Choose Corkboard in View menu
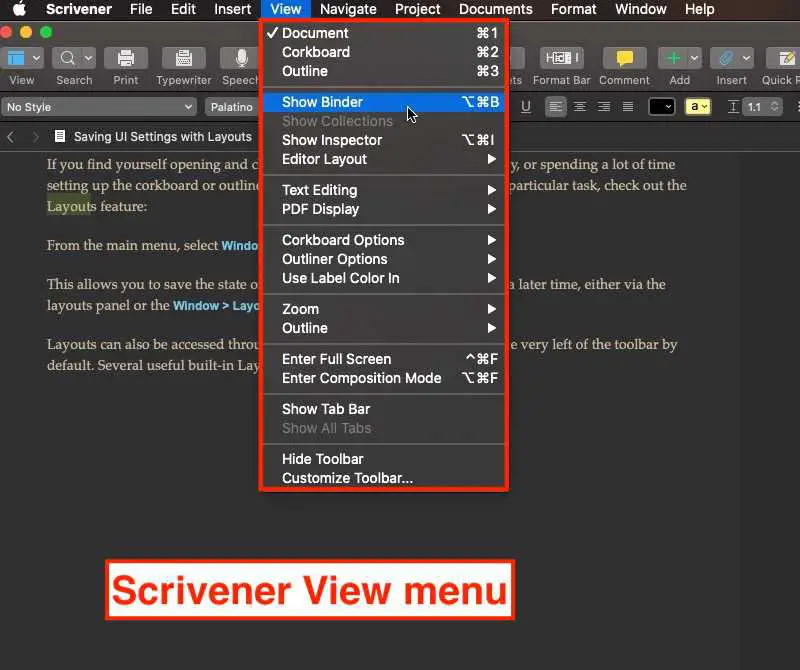This screenshot has width=800, height=670. click(383, 52)
